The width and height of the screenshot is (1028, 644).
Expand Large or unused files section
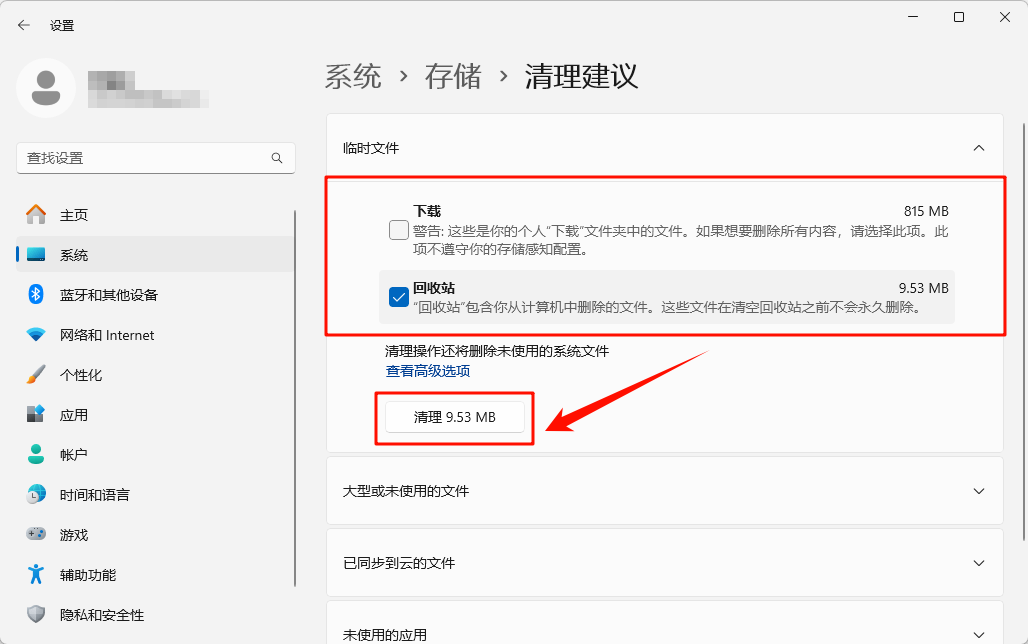point(978,491)
